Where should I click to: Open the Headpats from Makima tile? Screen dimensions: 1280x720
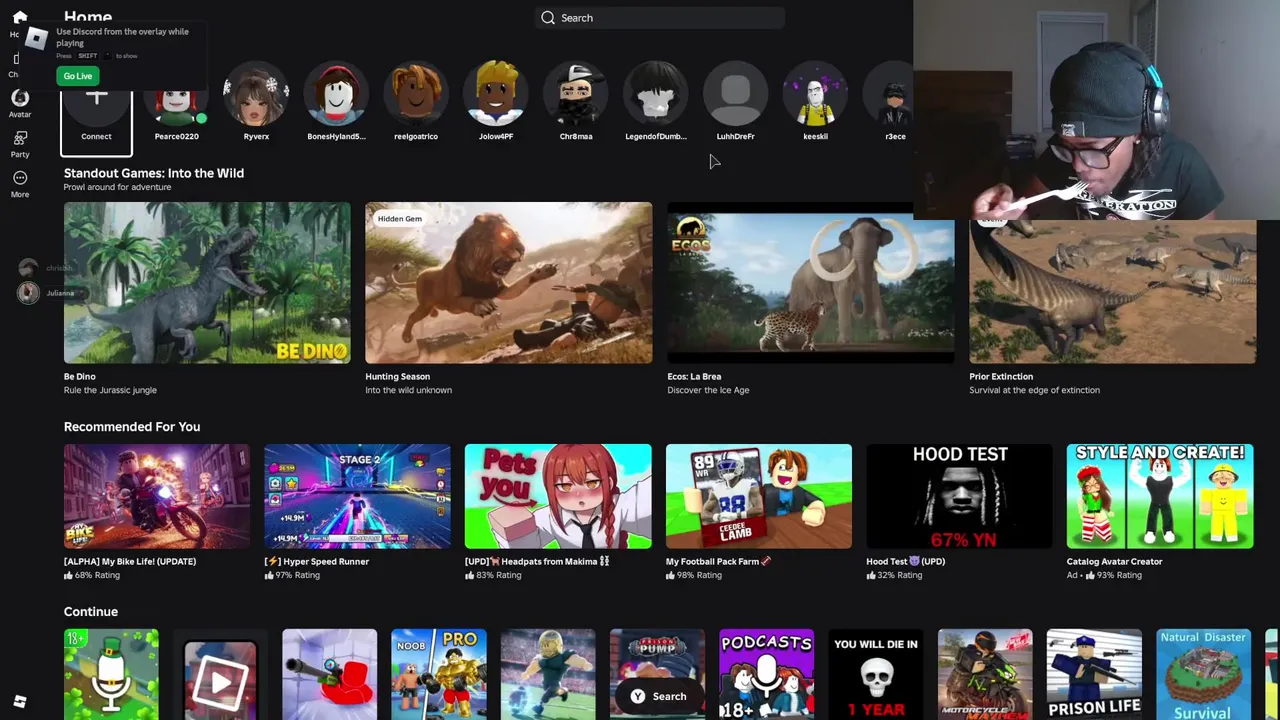click(x=558, y=496)
